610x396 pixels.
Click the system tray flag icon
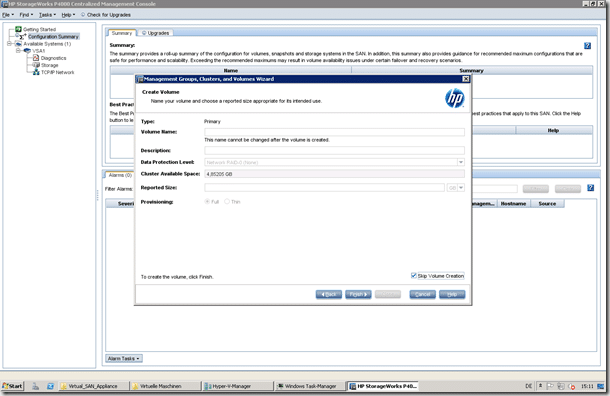click(x=550, y=386)
